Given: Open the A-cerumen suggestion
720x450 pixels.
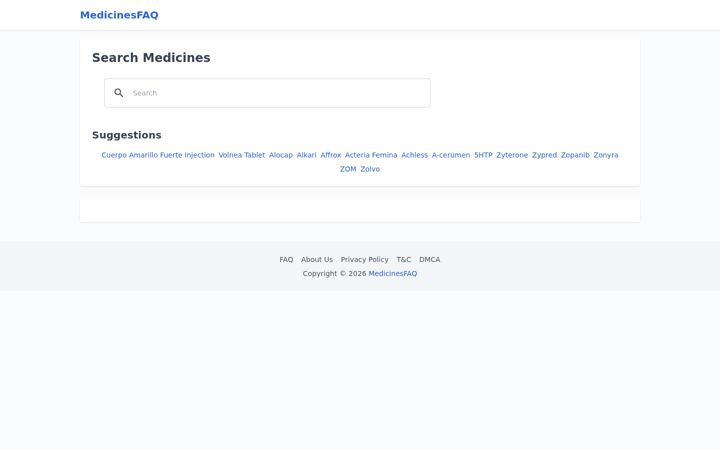Looking at the screenshot, I should [451, 155].
